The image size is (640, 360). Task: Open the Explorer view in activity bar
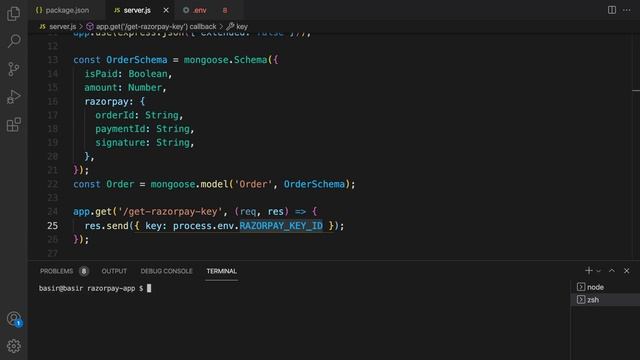[13, 14]
